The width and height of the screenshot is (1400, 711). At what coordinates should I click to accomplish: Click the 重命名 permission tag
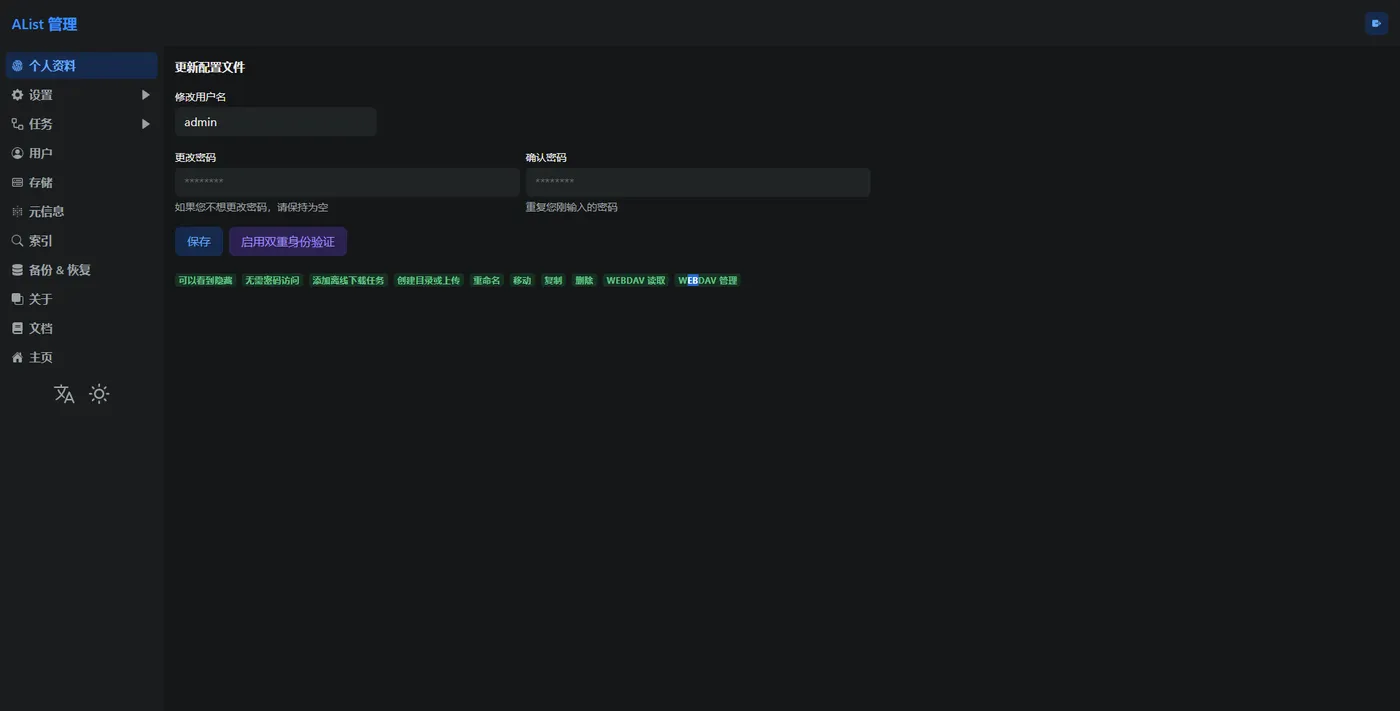(x=486, y=281)
